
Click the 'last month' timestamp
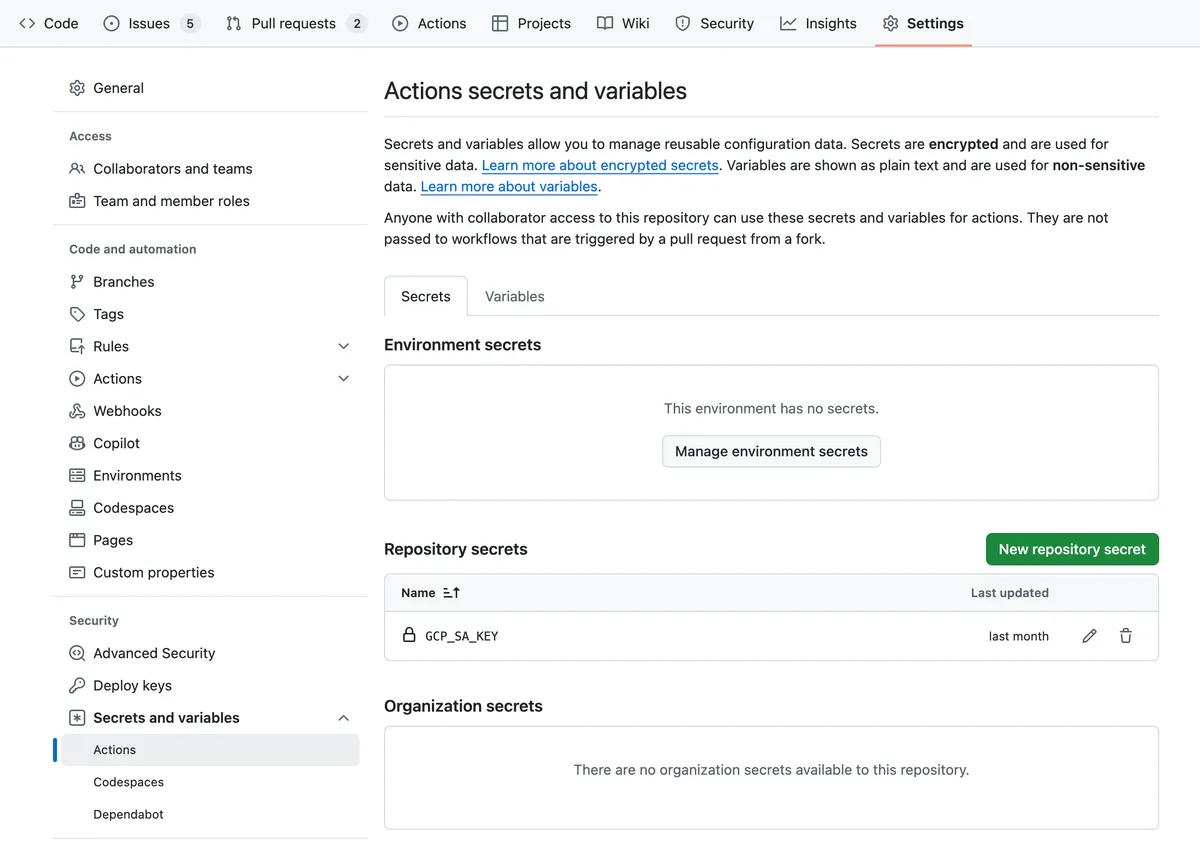click(1019, 636)
